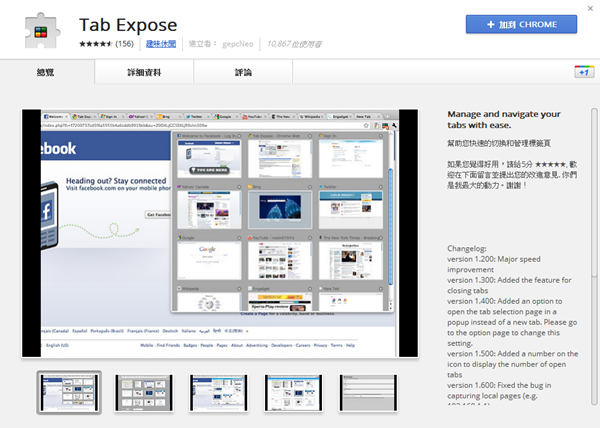Click the Google +1 button
Image resolution: width=600 pixels, height=428 pixels.
coord(584,72)
